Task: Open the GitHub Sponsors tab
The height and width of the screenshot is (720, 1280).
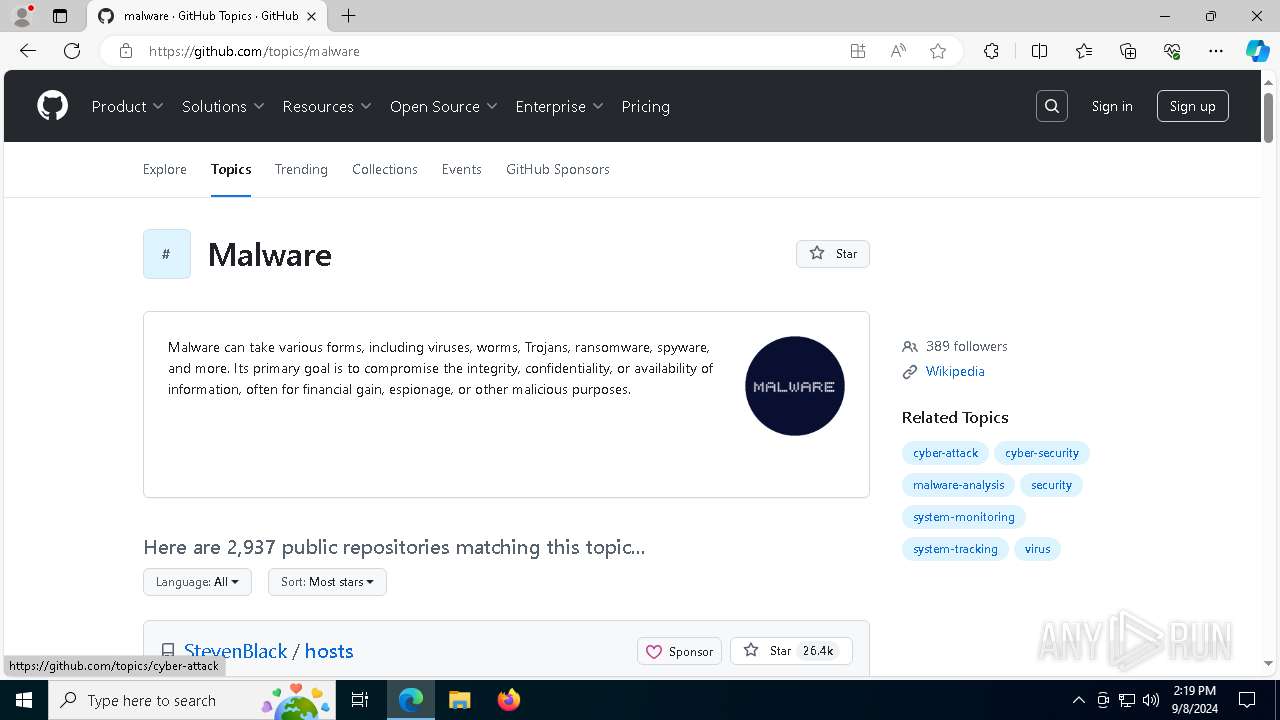Action: pos(558,169)
